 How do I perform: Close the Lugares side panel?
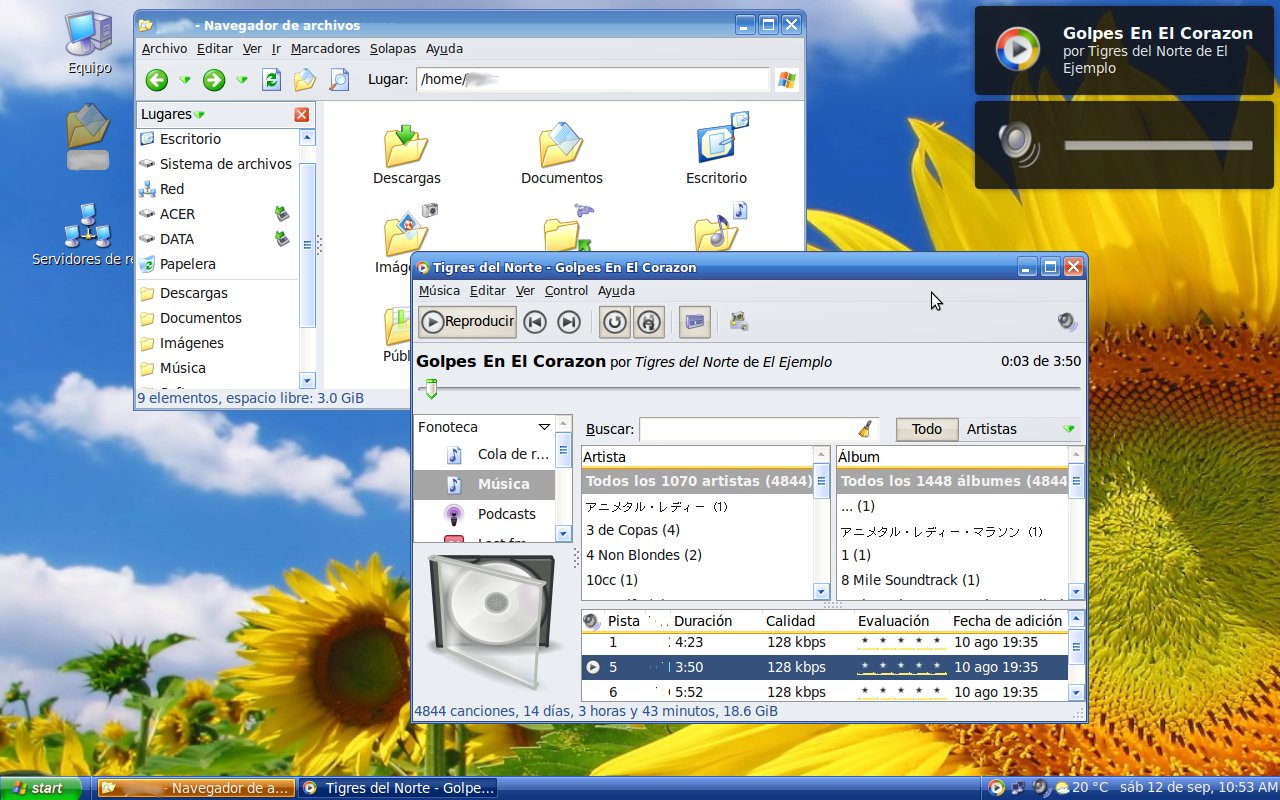click(302, 115)
